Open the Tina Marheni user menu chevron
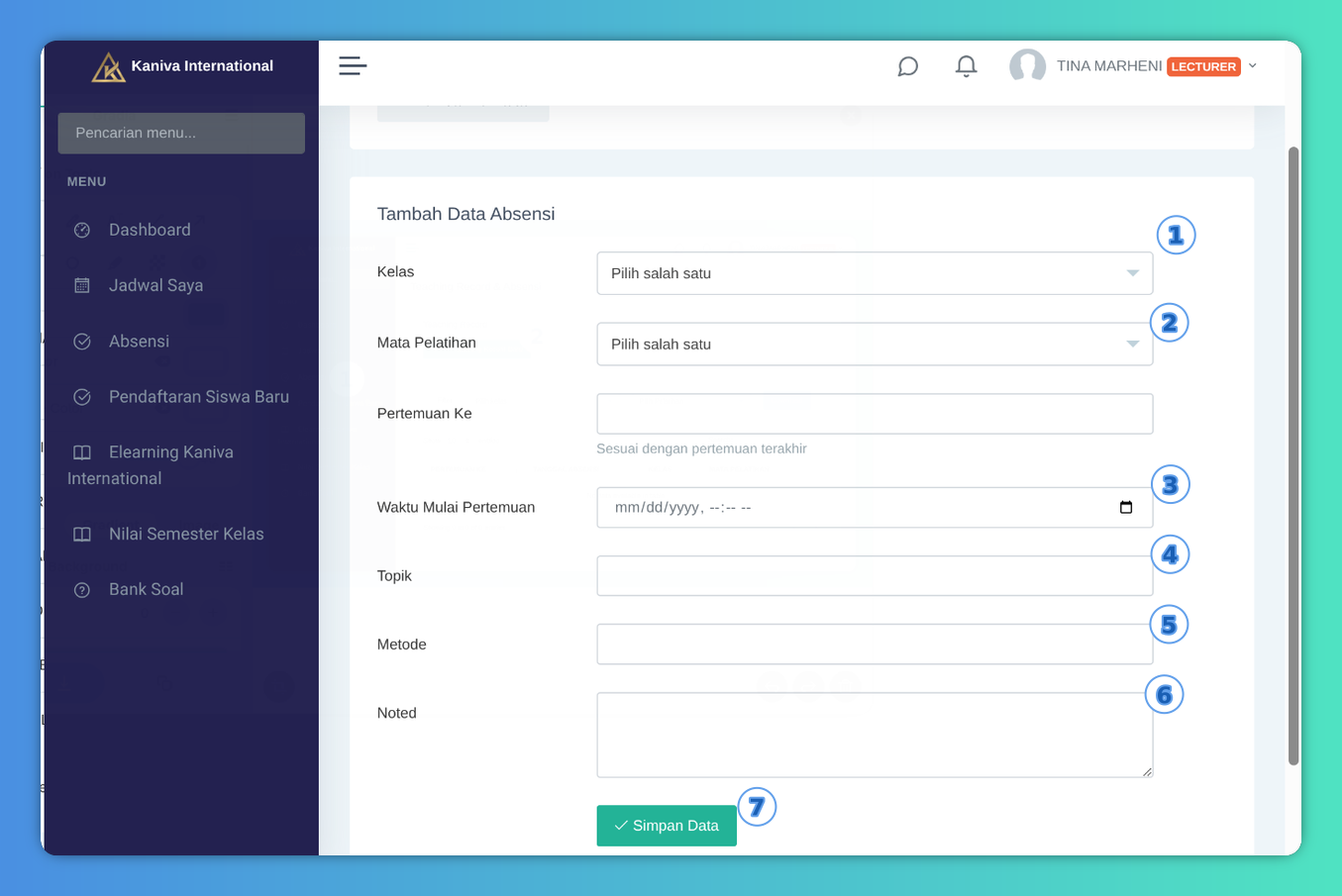Screen dimensions: 1342x896 (x=1253, y=66)
